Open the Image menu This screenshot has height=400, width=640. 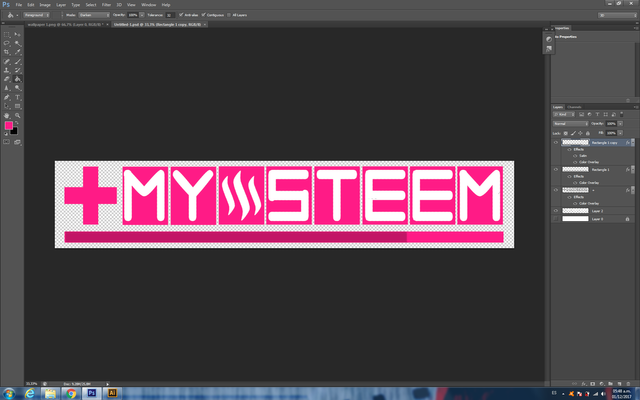pyautogui.click(x=45, y=5)
